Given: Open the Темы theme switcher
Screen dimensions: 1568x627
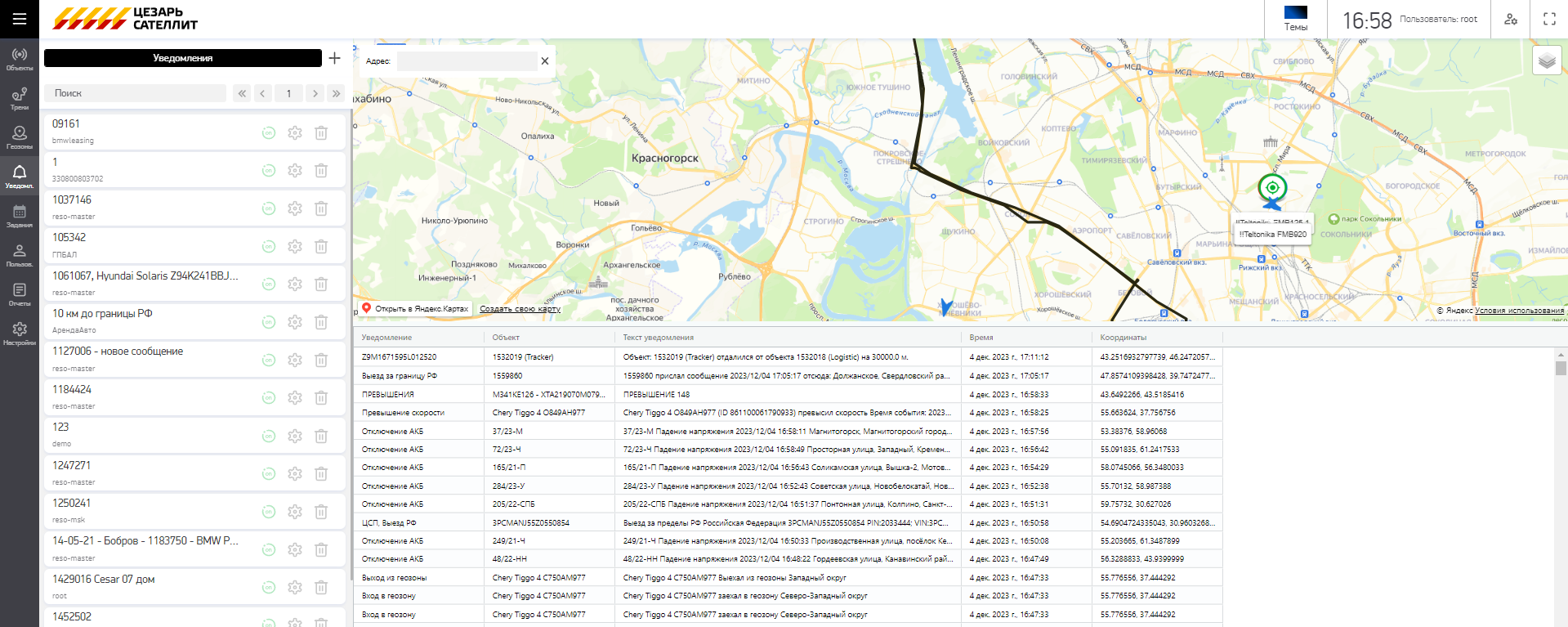Looking at the screenshot, I should (x=1296, y=19).
